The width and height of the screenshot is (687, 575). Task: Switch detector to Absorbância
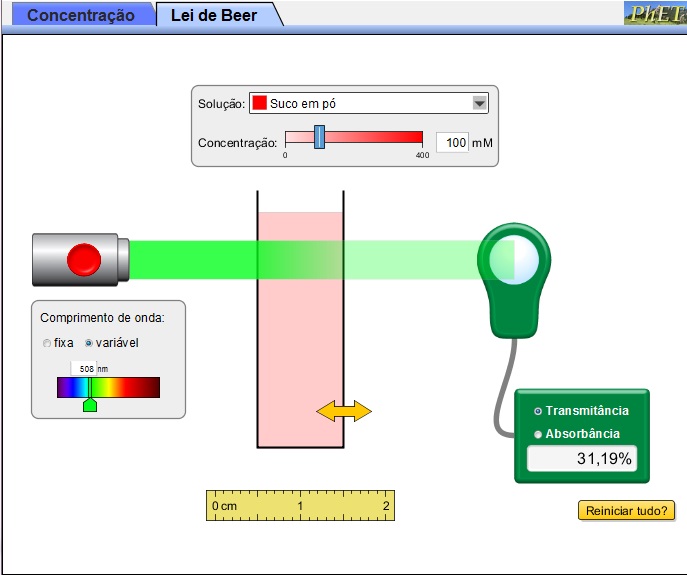(539, 434)
